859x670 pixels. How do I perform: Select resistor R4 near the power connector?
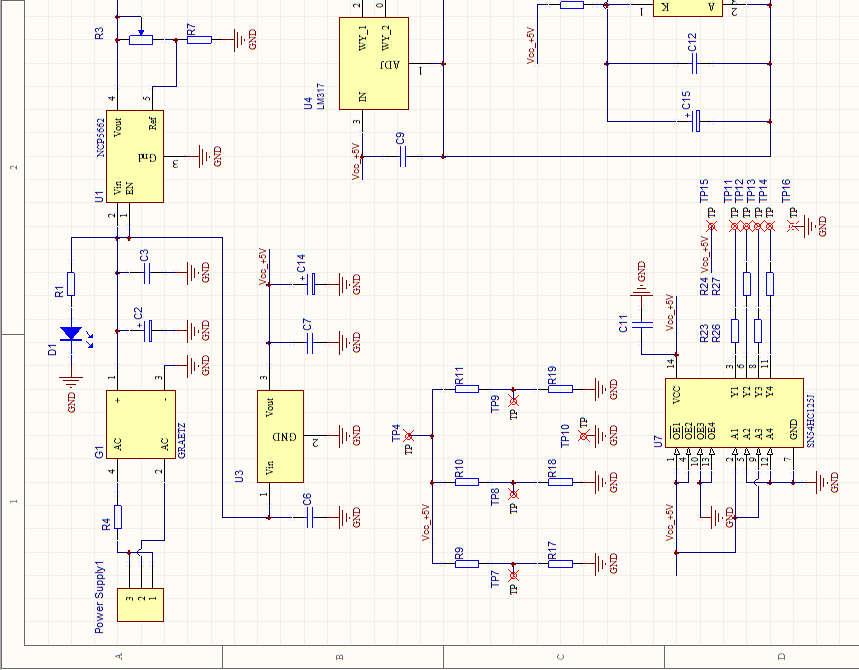tap(117, 517)
